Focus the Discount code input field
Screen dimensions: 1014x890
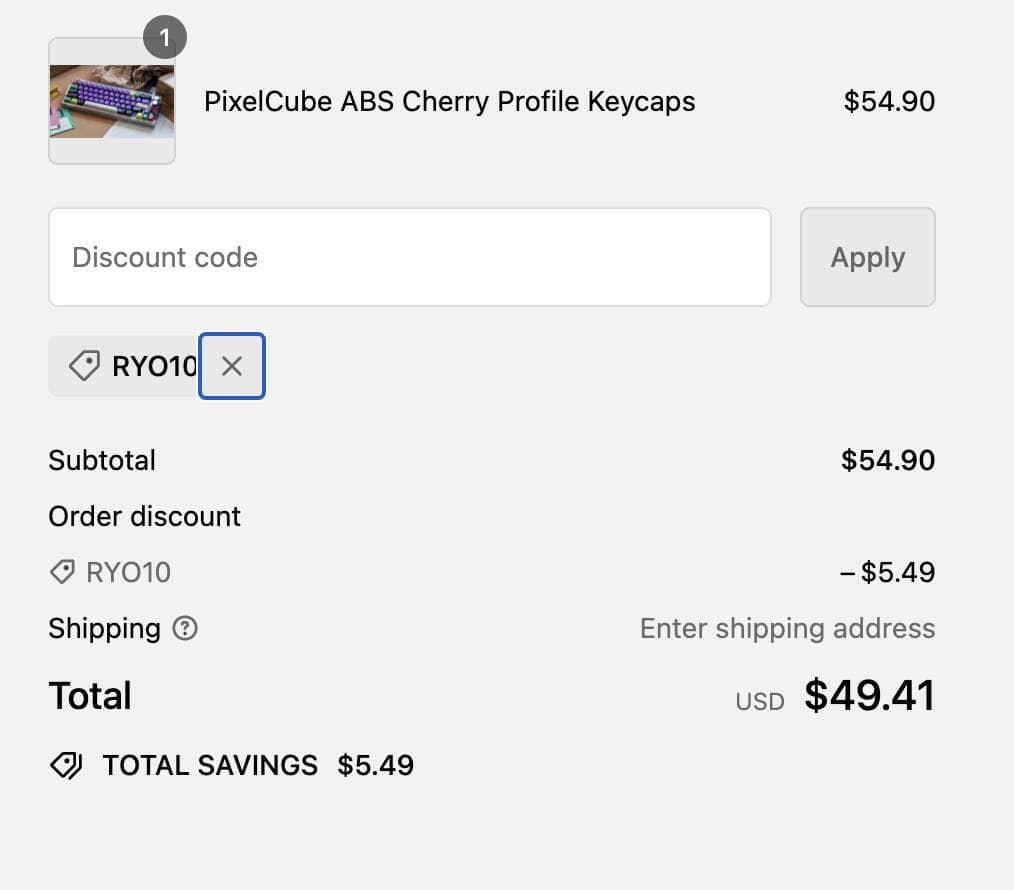click(x=409, y=257)
